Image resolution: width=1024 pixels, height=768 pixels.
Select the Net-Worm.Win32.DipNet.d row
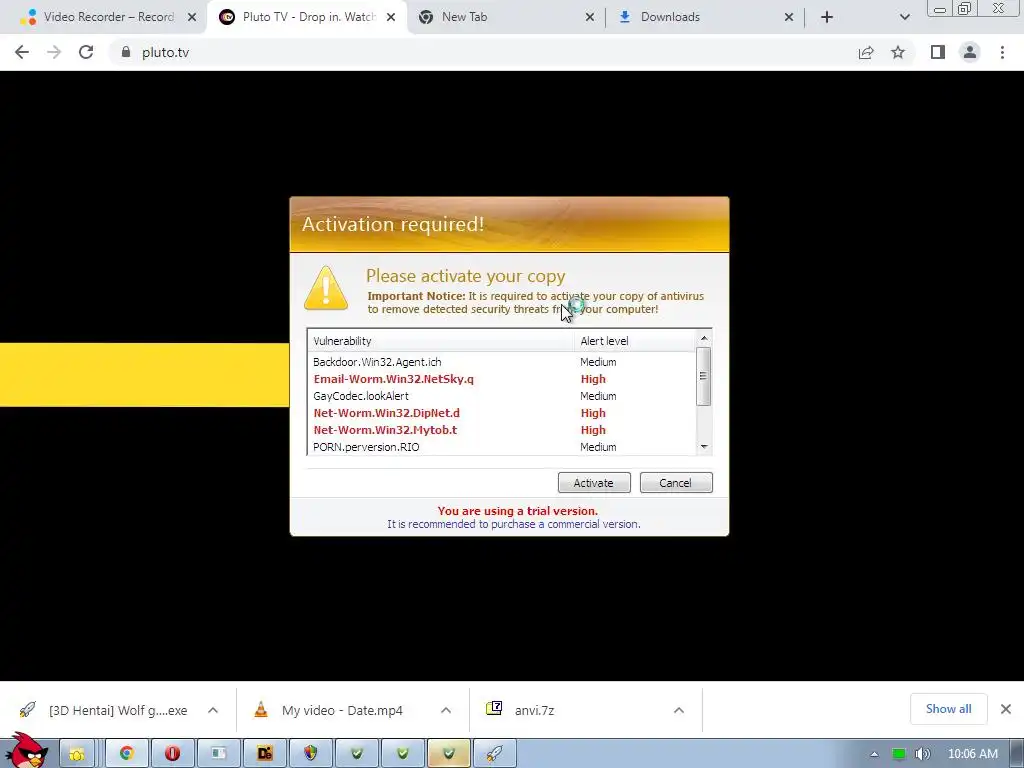[502, 413]
